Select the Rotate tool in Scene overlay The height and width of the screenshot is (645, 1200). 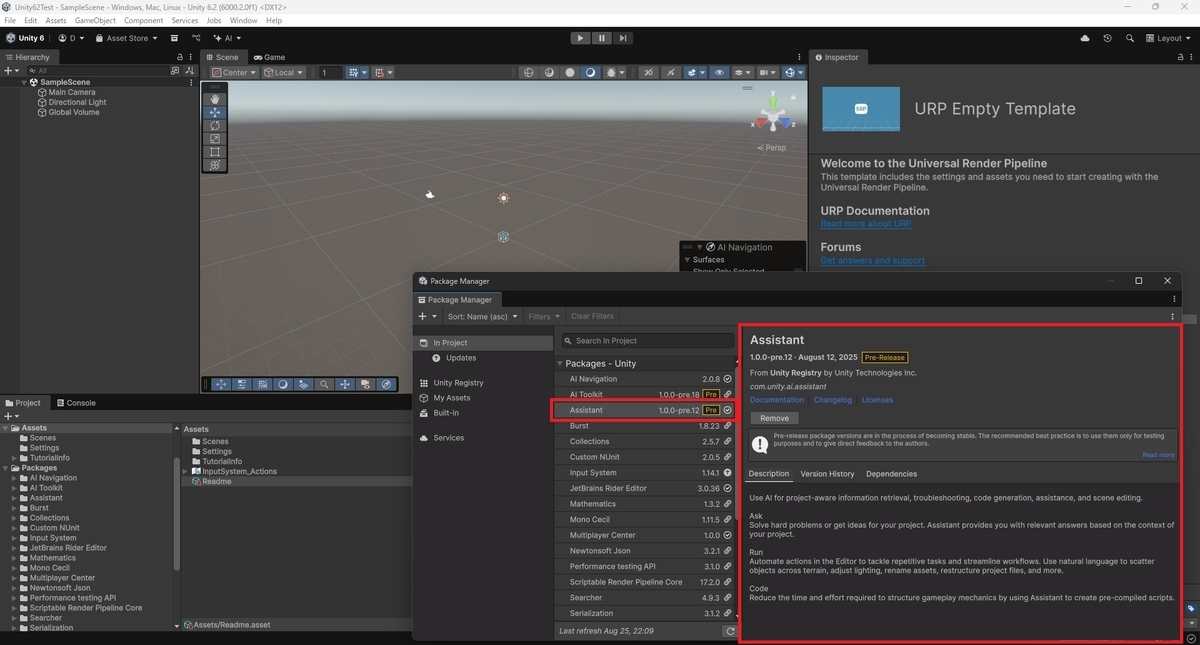click(x=215, y=126)
